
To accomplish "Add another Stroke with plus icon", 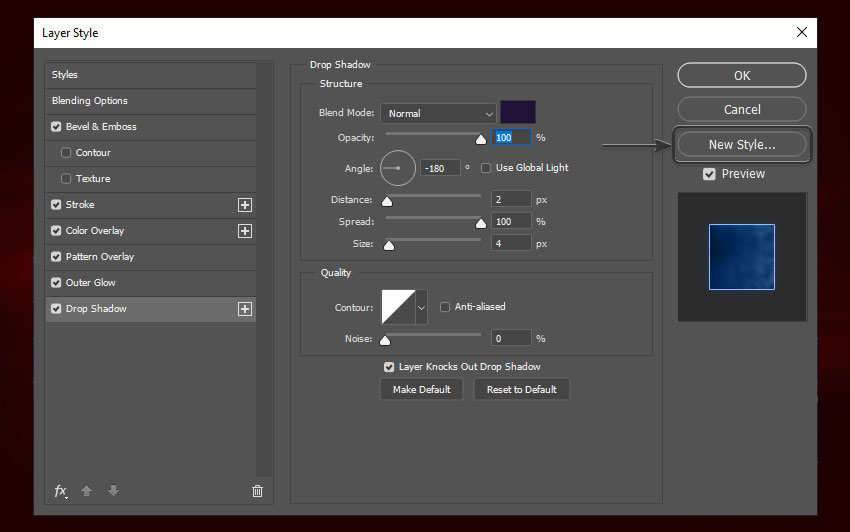I will 244,205.
